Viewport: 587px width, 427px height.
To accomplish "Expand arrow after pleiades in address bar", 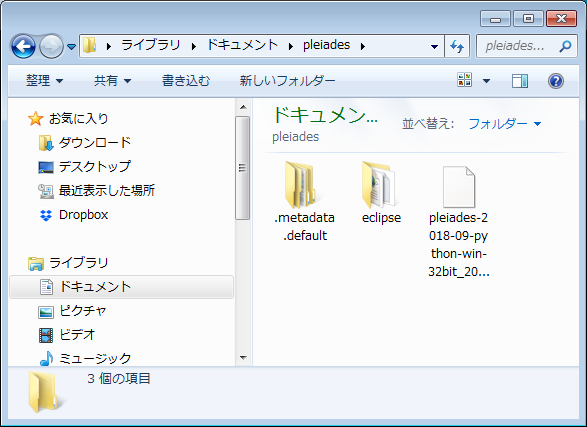I will pyautogui.click(x=363, y=46).
